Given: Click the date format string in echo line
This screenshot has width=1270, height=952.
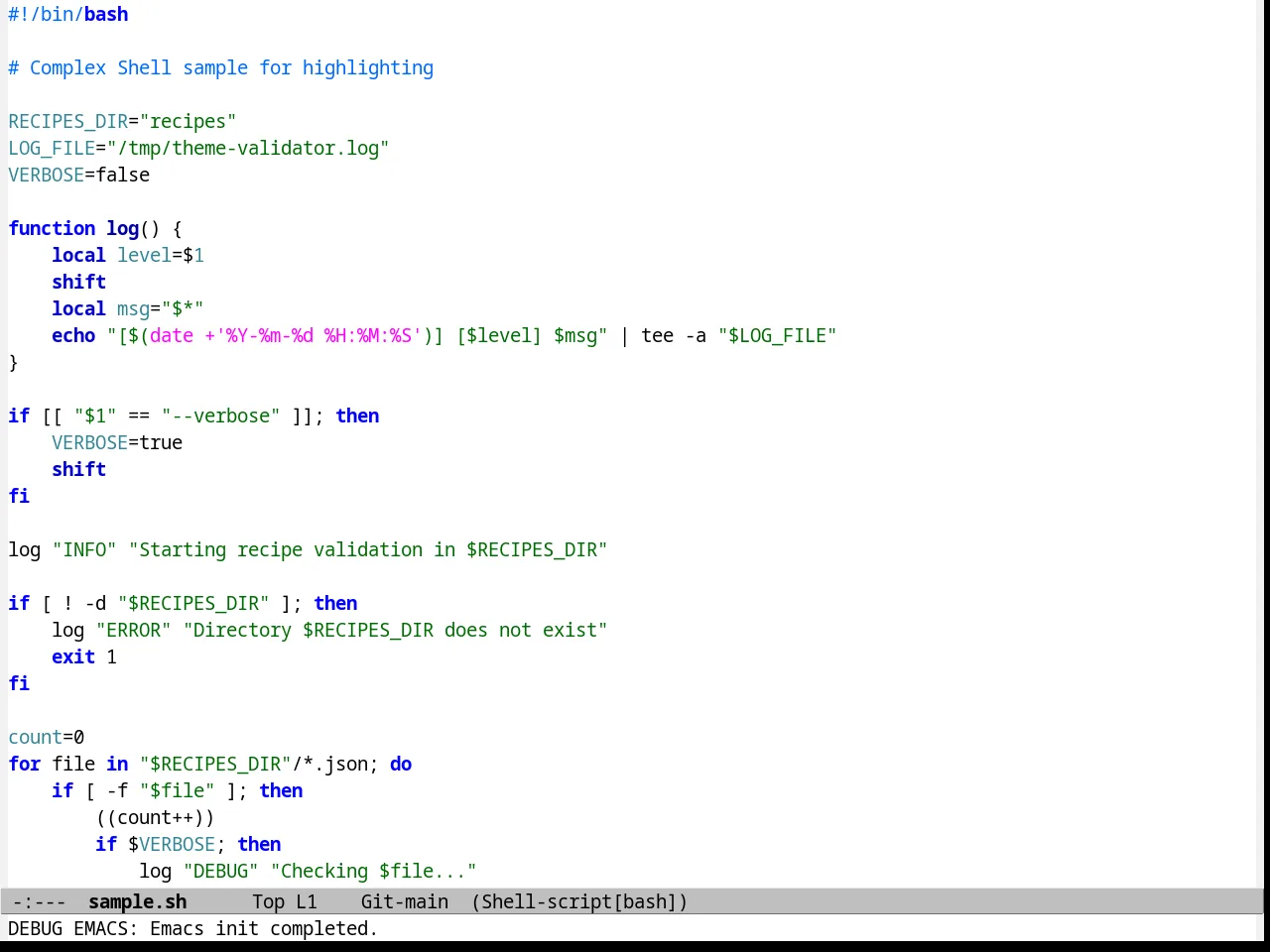Looking at the screenshot, I should 317,335.
